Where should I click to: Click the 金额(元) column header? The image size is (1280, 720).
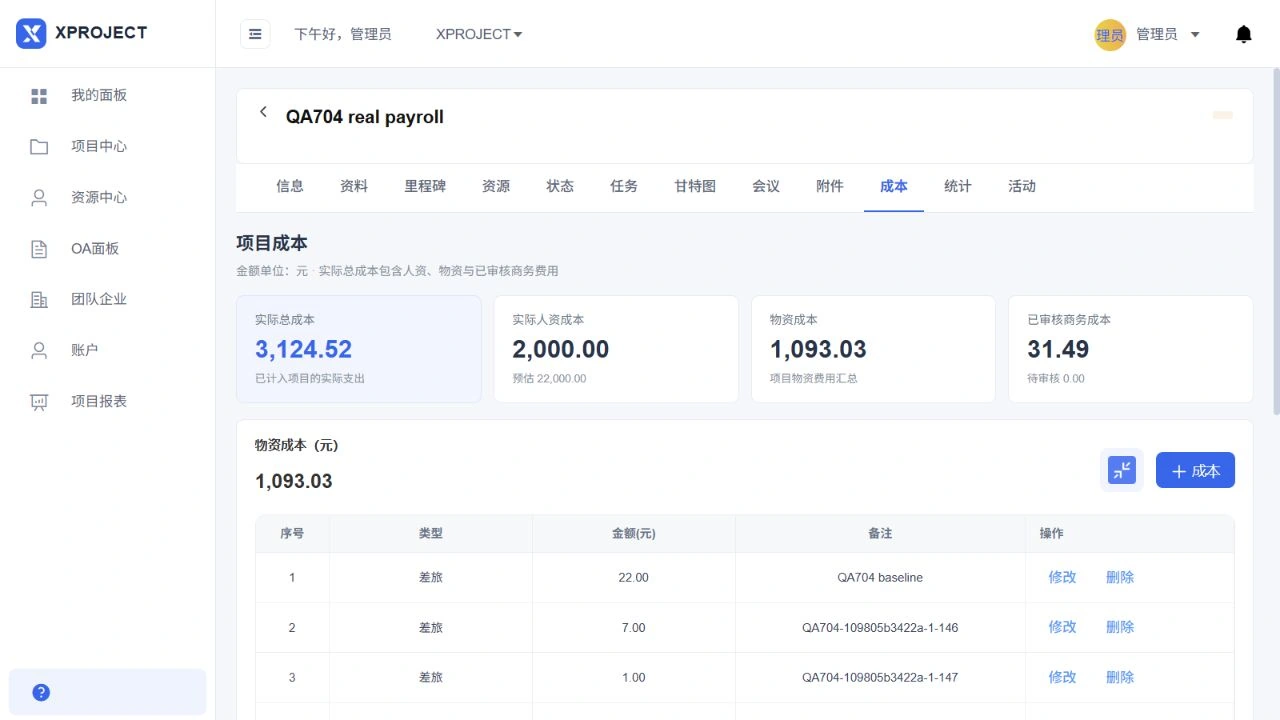coord(634,534)
